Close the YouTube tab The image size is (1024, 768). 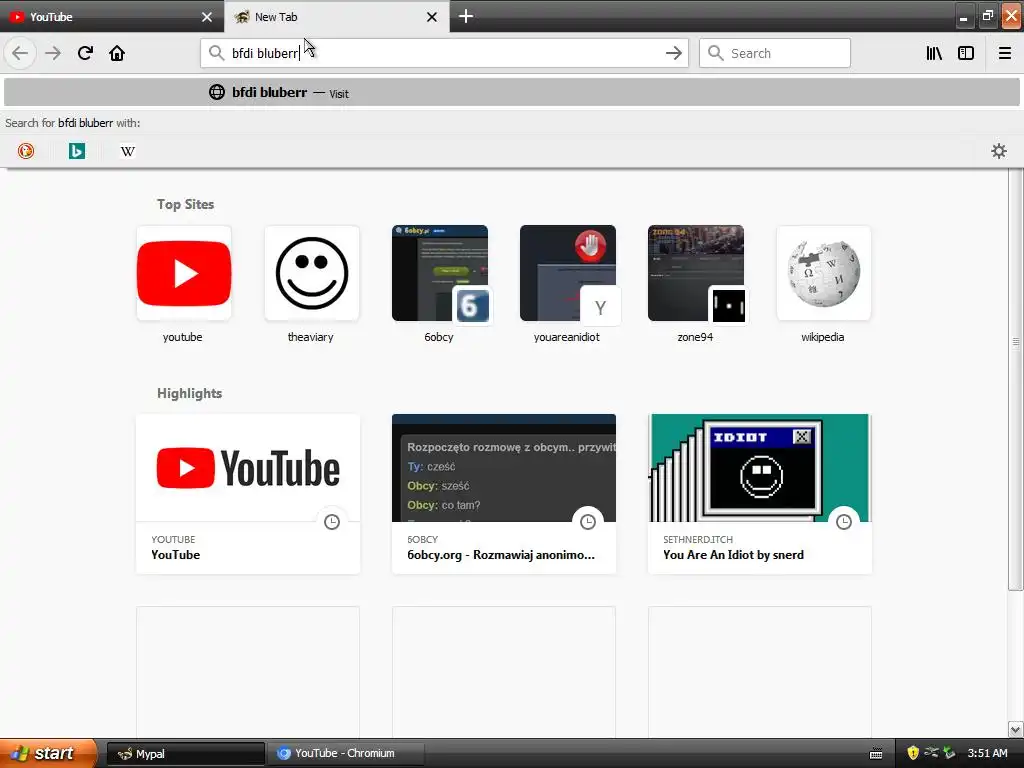pos(207,17)
